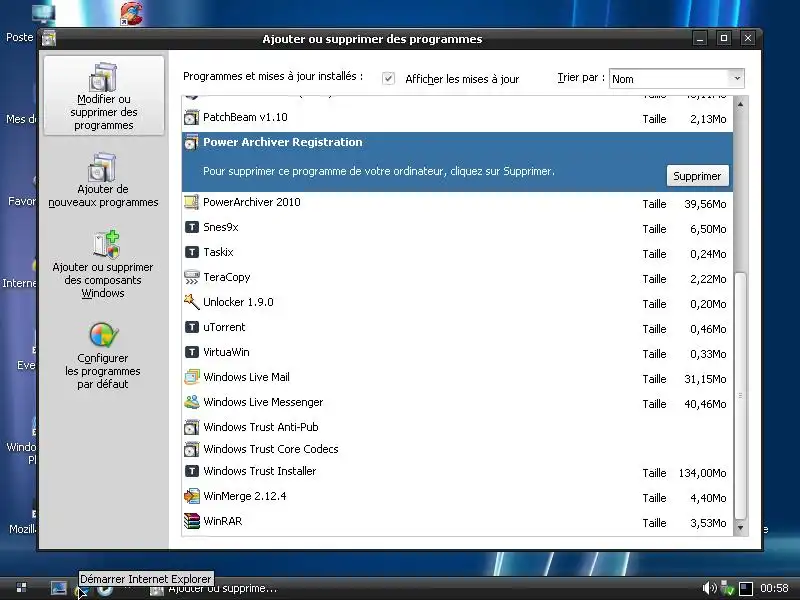
Task: Select the Unlocker 1.9.0 entry
Action: coord(457,303)
